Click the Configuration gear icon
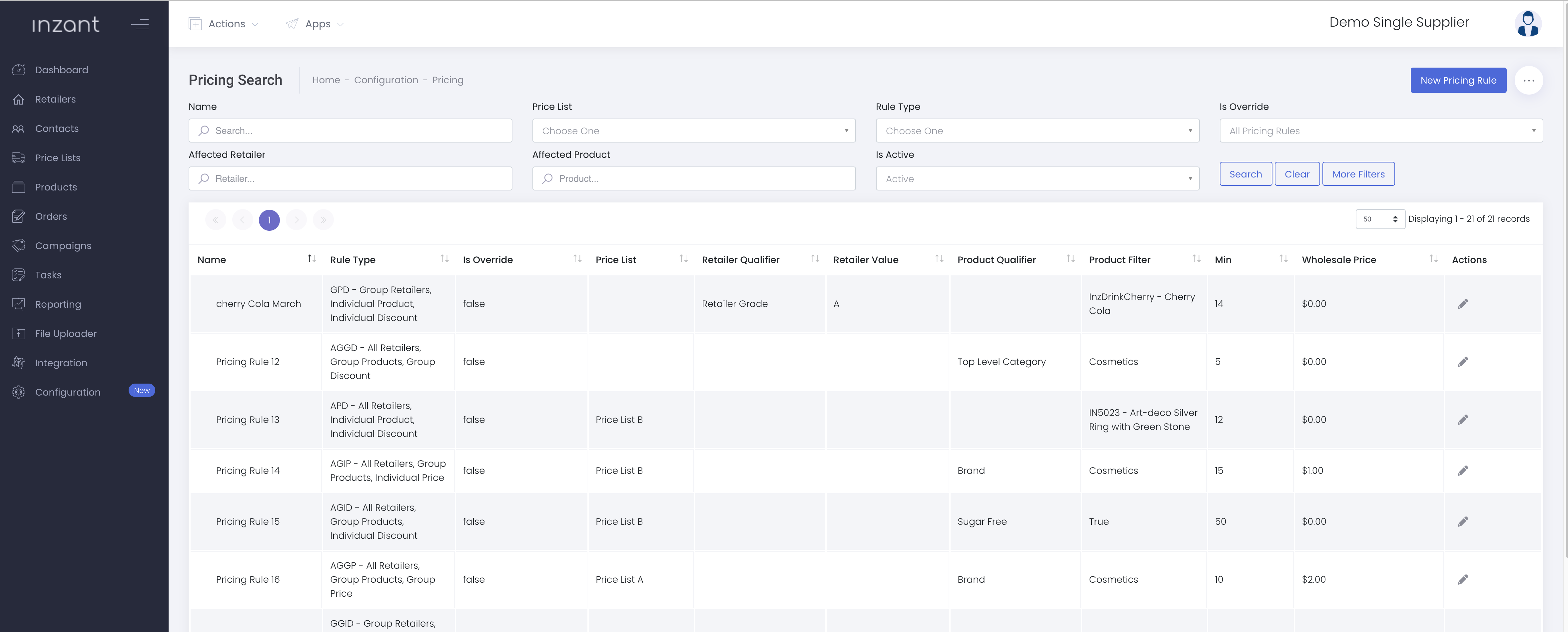 coord(19,392)
